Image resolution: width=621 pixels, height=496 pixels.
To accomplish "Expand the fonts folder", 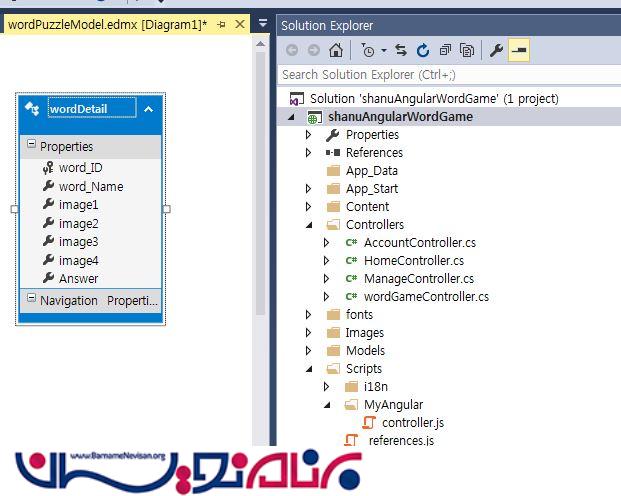I will point(309,315).
